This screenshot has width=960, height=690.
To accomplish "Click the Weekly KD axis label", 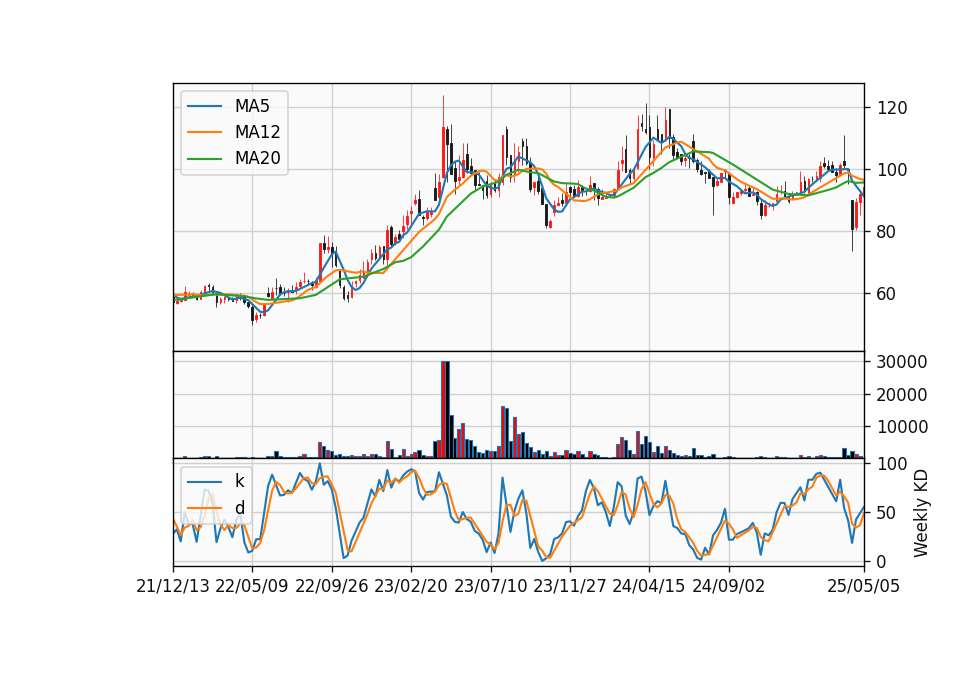I will click(x=920, y=513).
